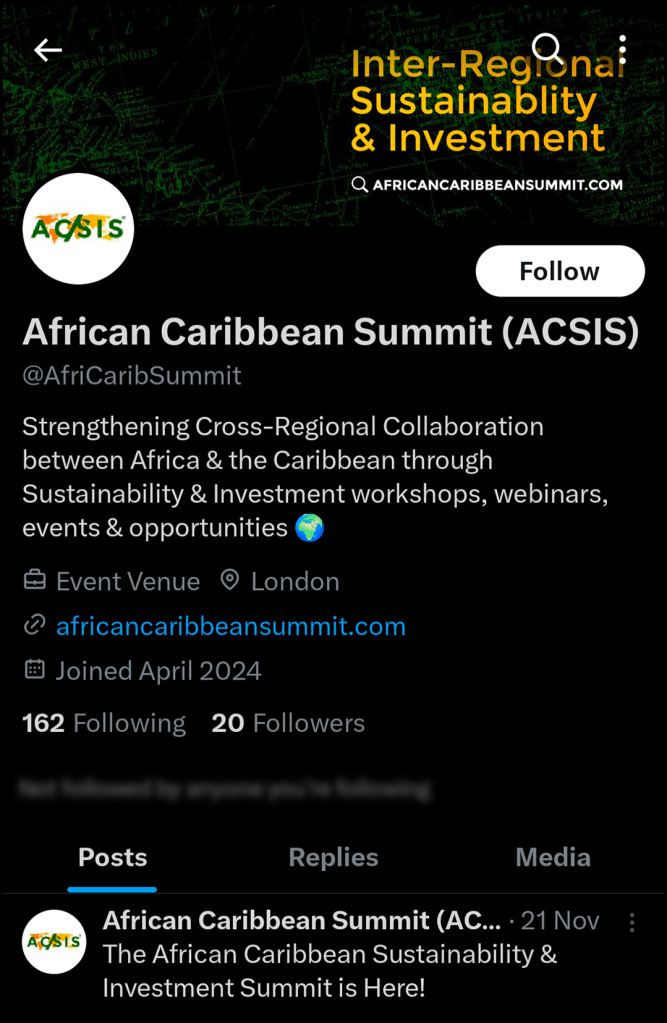Image resolution: width=667 pixels, height=1023 pixels.
Task: Open africancaribbeansummit.com website link
Action: point(231,627)
